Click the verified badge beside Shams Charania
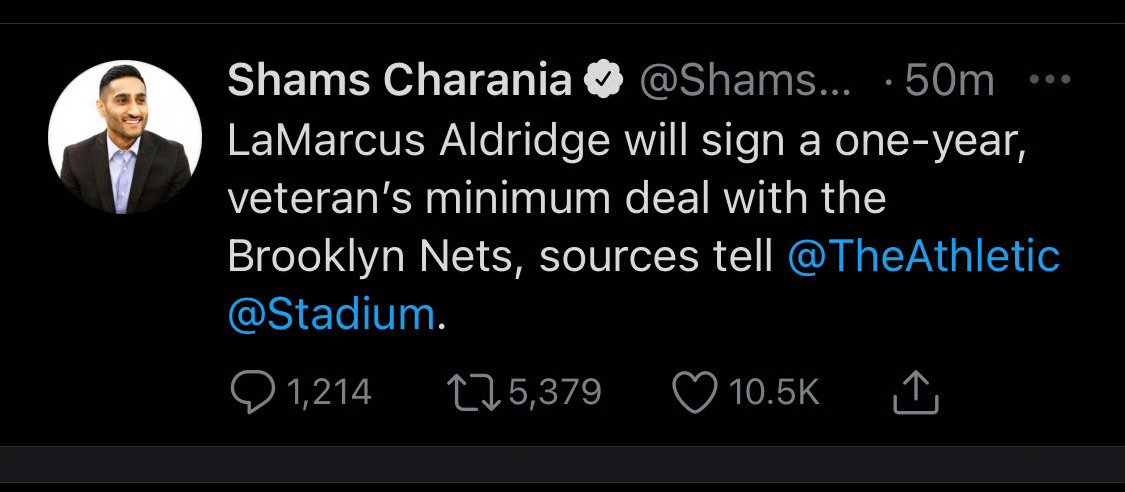Image resolution: width=1125 pixels, height=492 pixels. 605,82
